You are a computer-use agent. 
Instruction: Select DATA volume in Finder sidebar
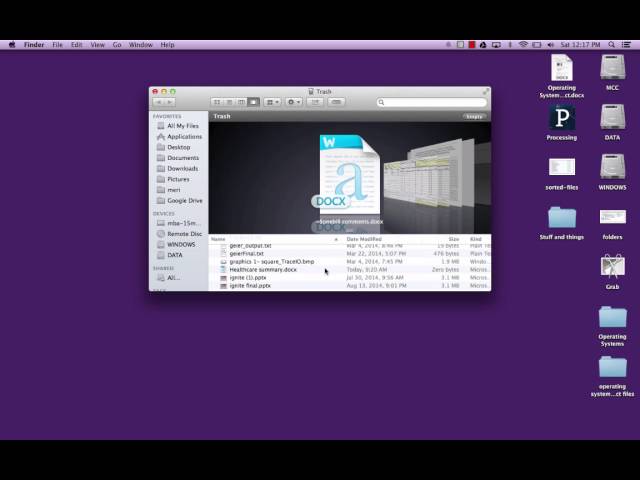pyautogui.click(x=170, y=255)
